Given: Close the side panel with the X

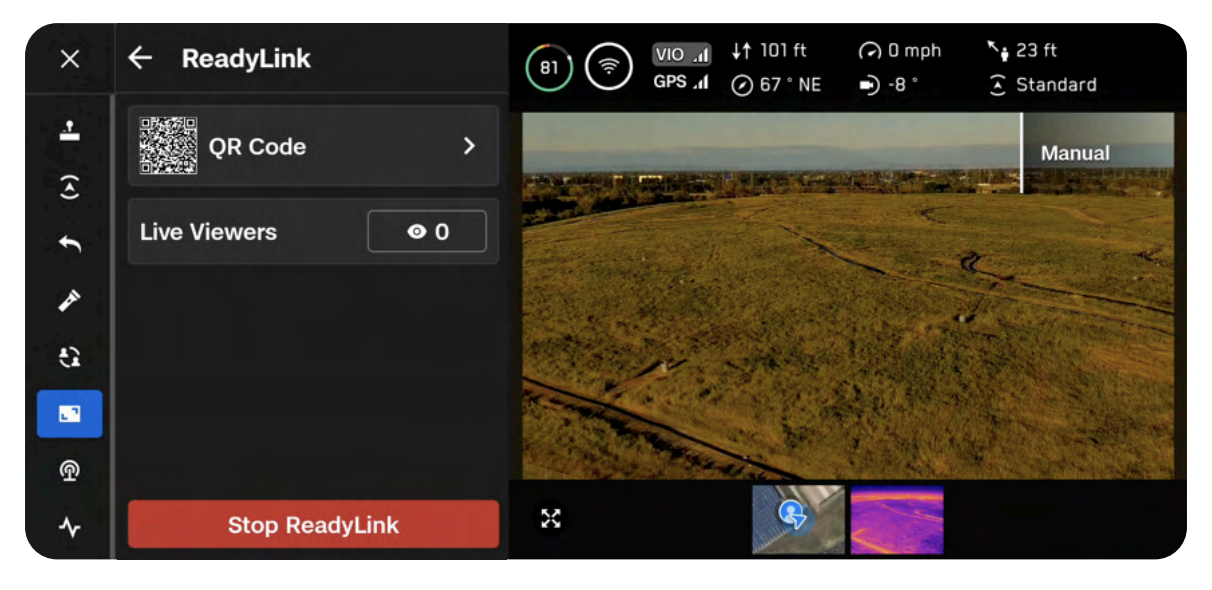Looking at the screenshot, I should point(69,59).
